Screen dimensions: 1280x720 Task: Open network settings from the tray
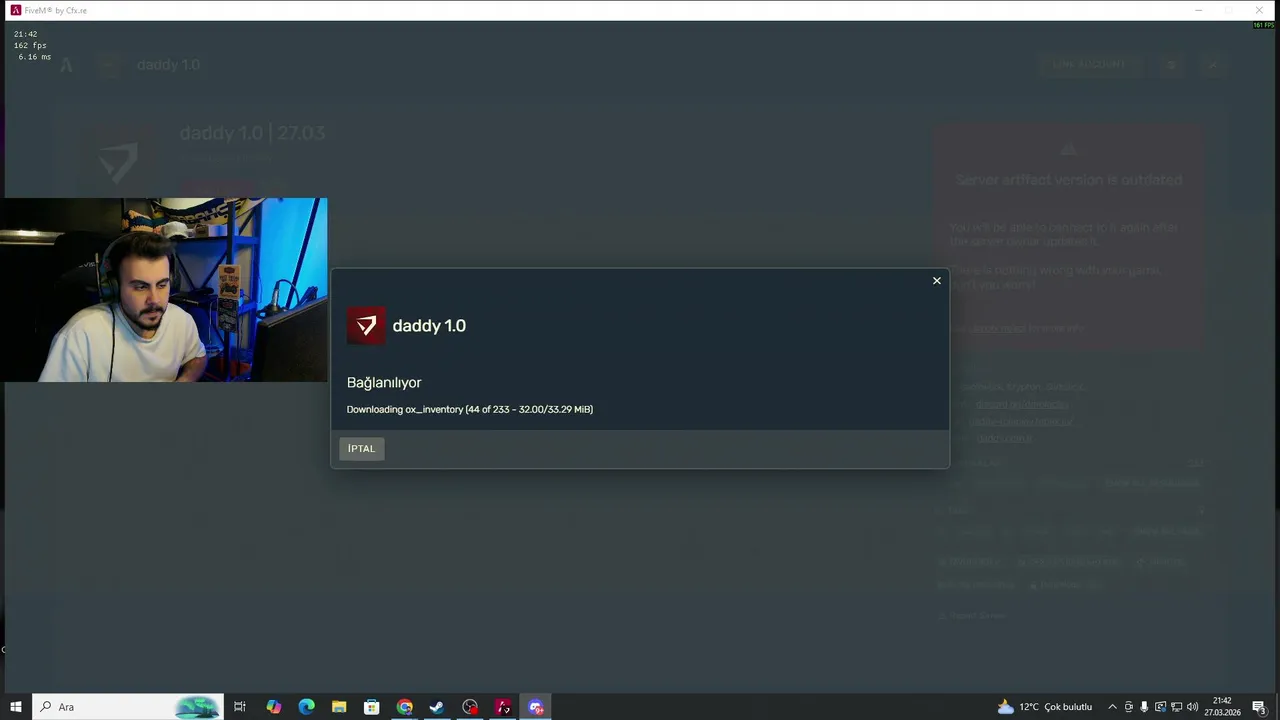[1176, 707]
